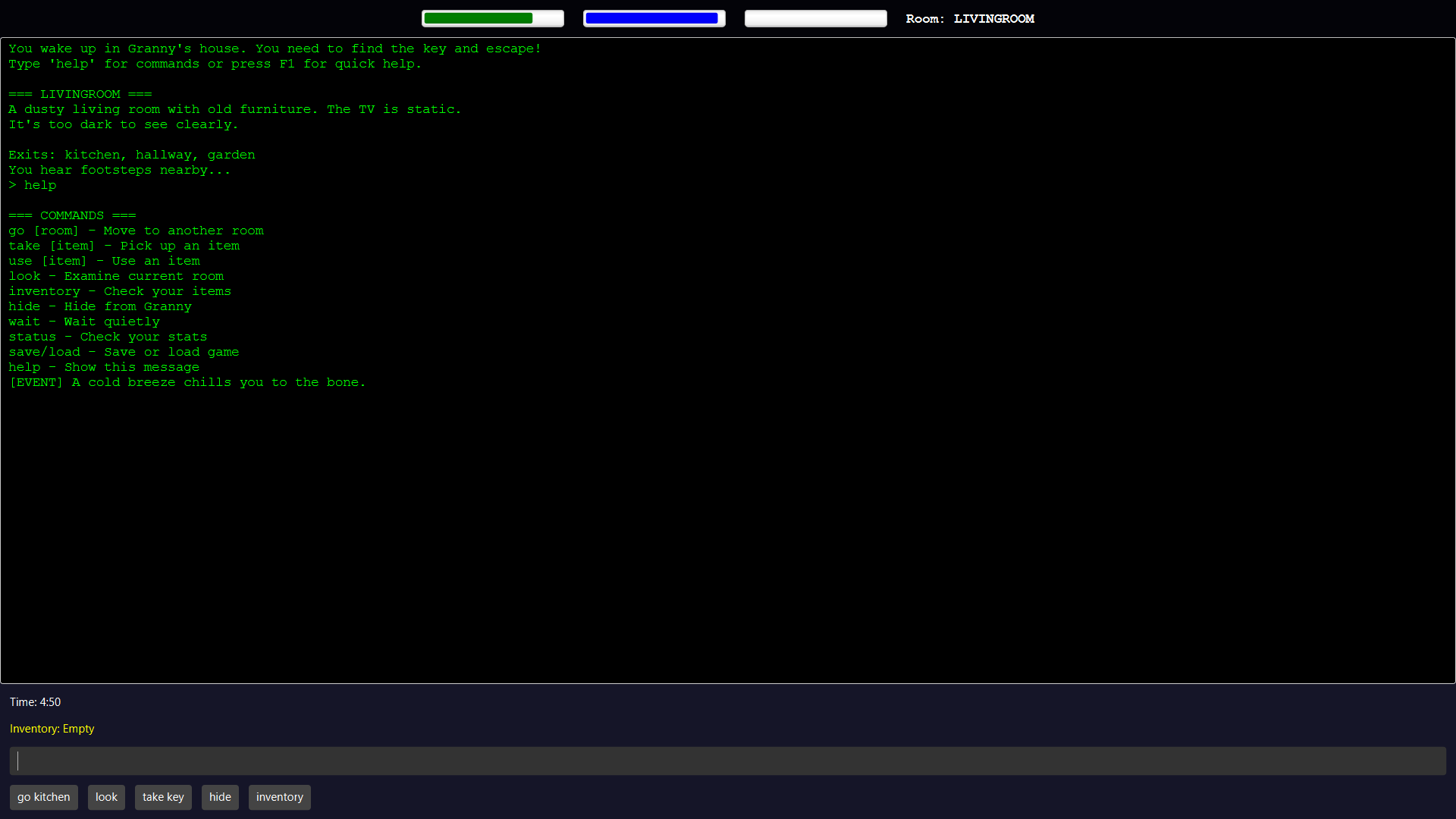1456x819 pixels.
Task: Click the '=== COMMANDS ===' heading line
Action: pyautogui.click(x=72, y=215)
